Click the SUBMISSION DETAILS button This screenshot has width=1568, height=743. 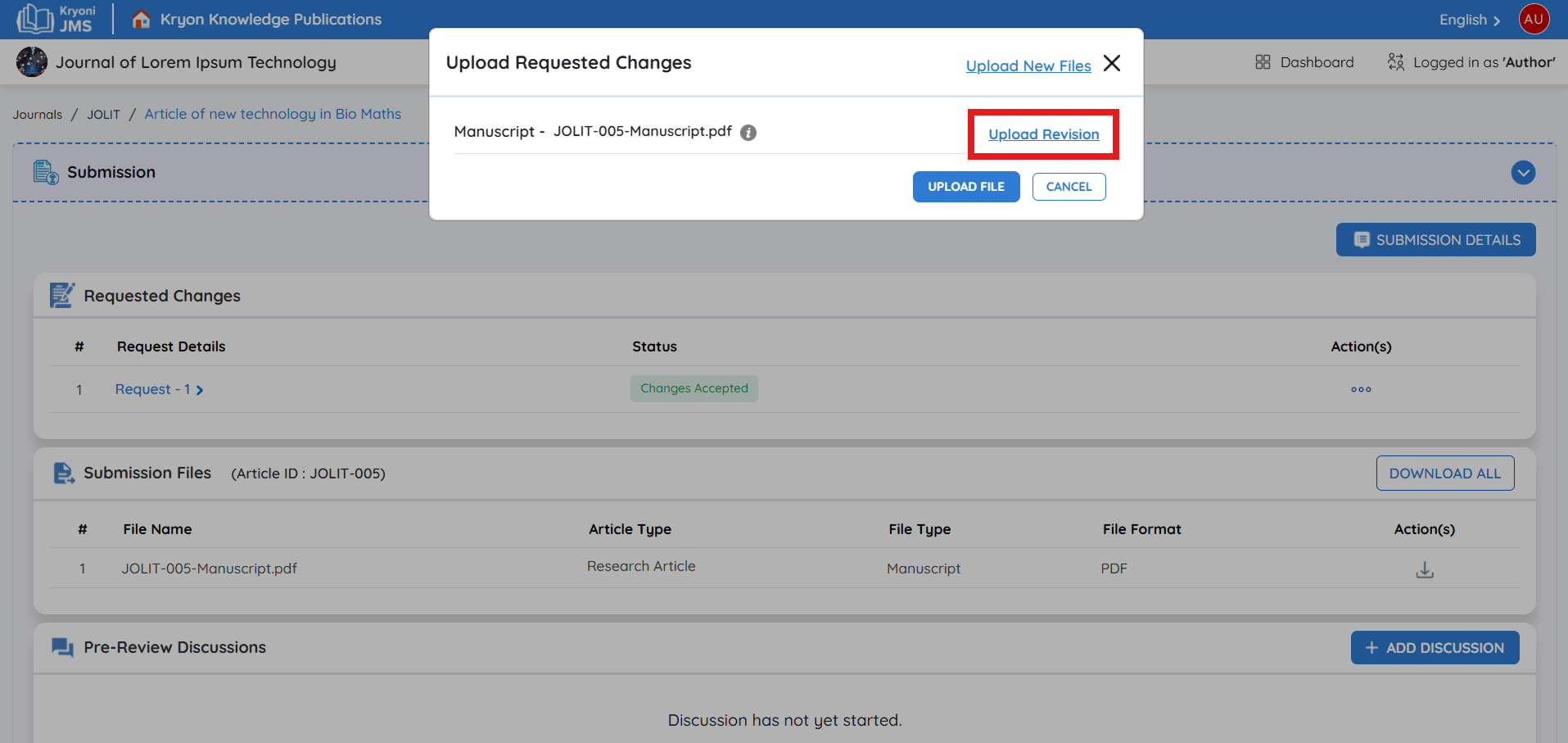coord(1435,240)
